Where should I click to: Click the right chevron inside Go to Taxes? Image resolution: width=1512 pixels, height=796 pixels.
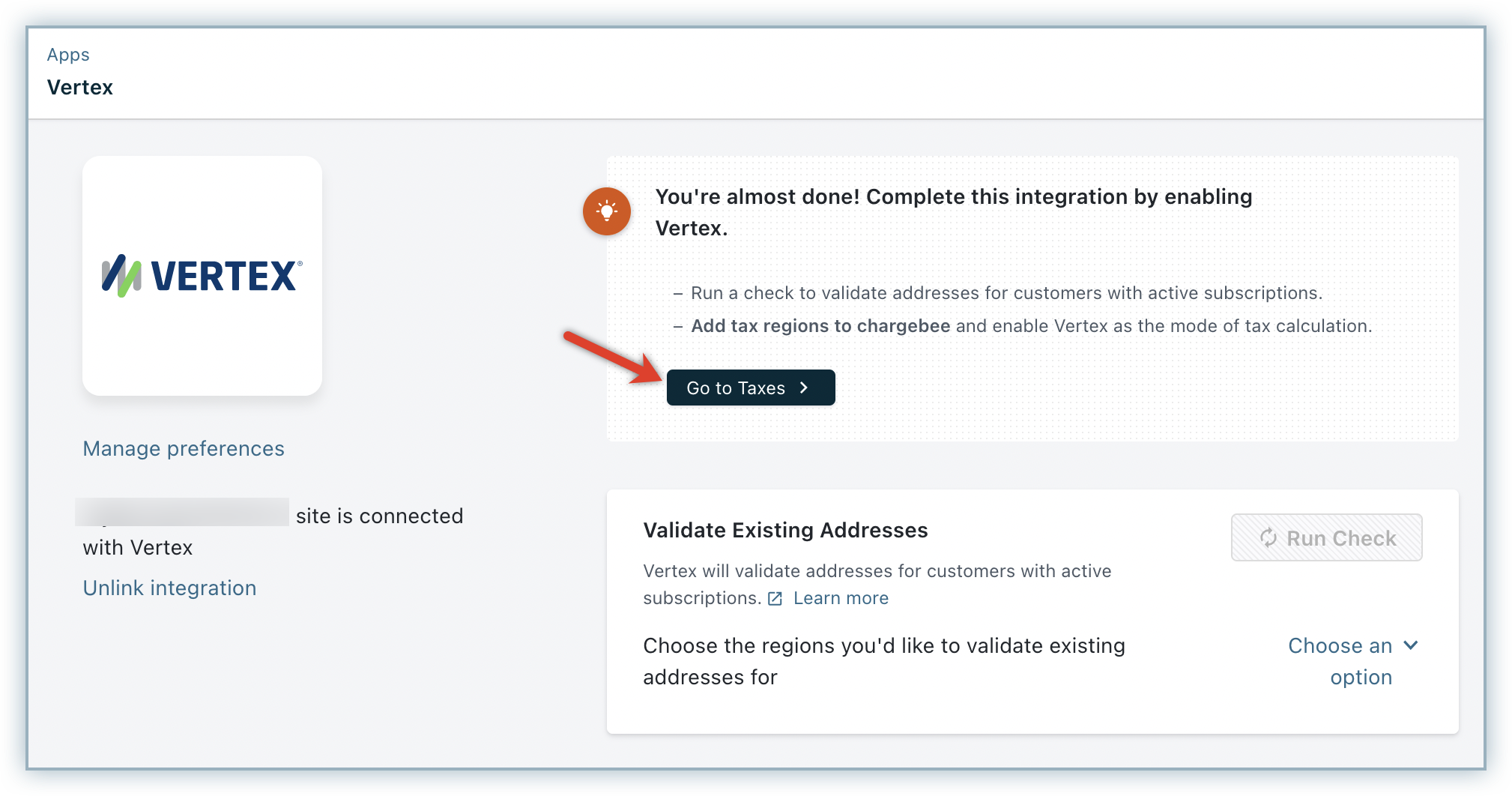pos(804,388)
